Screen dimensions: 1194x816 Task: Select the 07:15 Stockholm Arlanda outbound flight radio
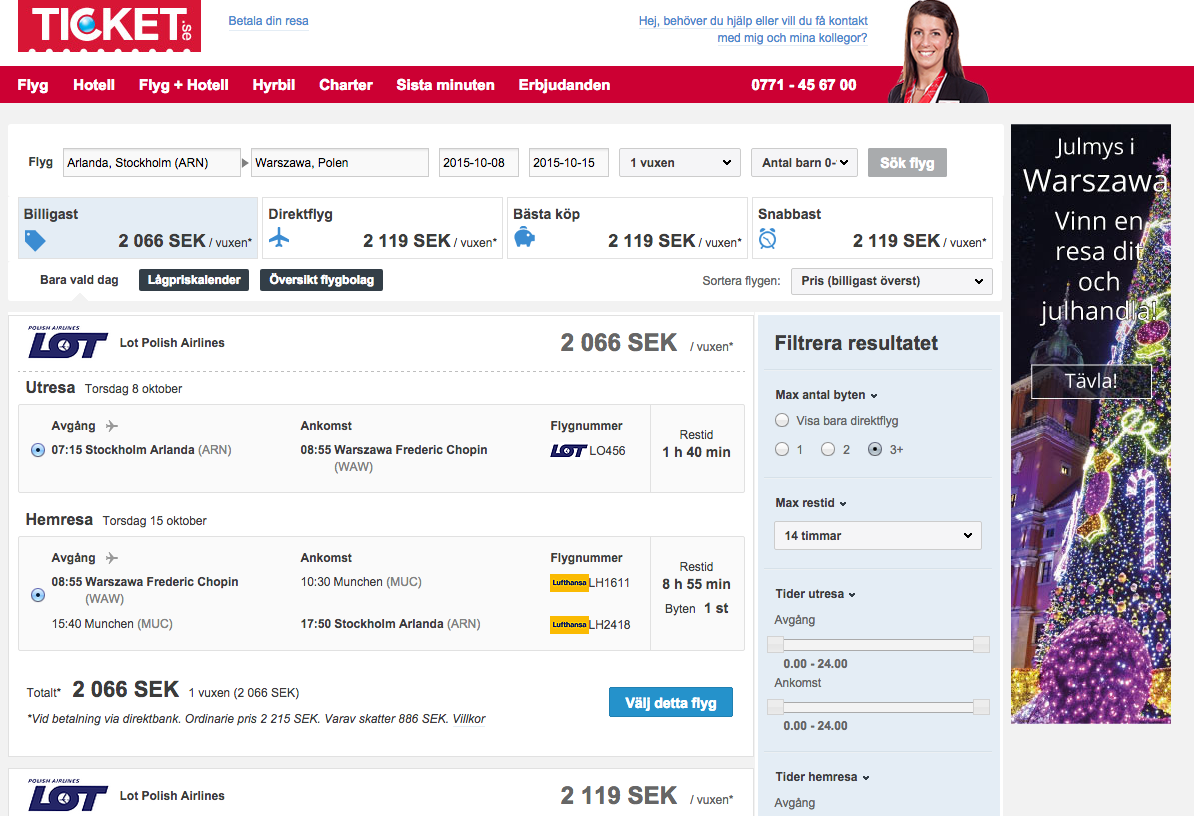[37, 450]
